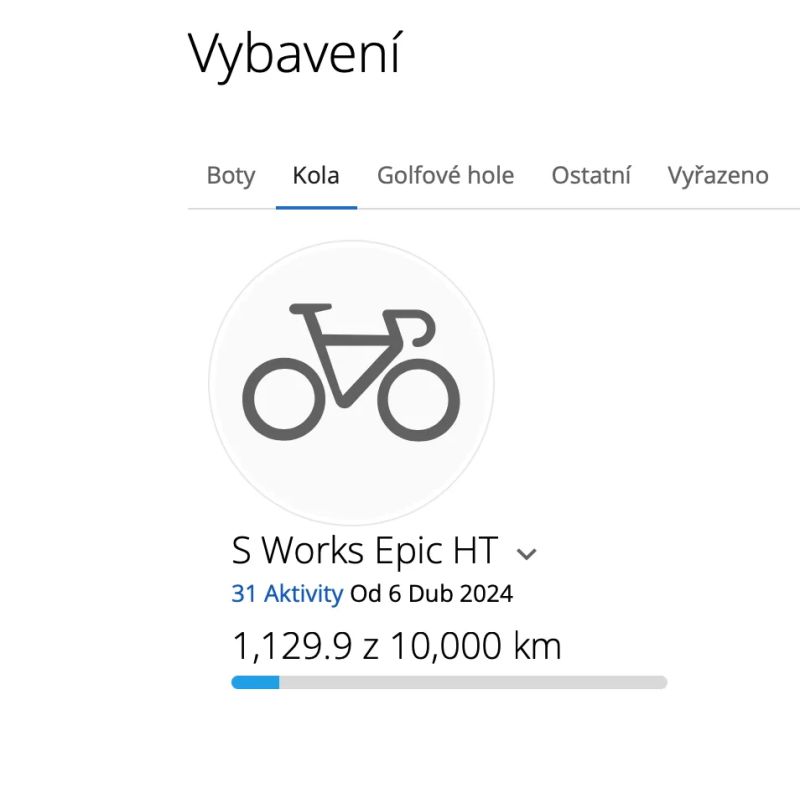Click the bicycle icon's front wheel

pyautogui.click(x=418, y=400)
